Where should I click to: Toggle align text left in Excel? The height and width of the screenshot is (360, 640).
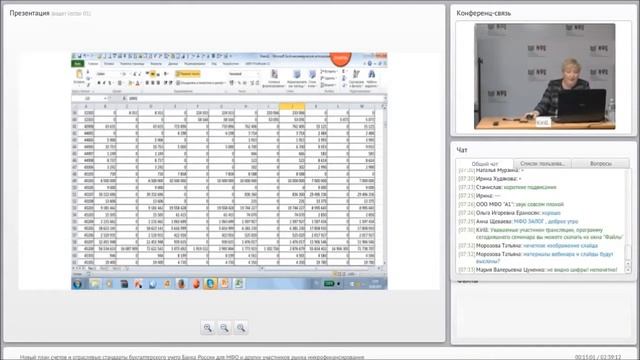(x=147, y=83)
